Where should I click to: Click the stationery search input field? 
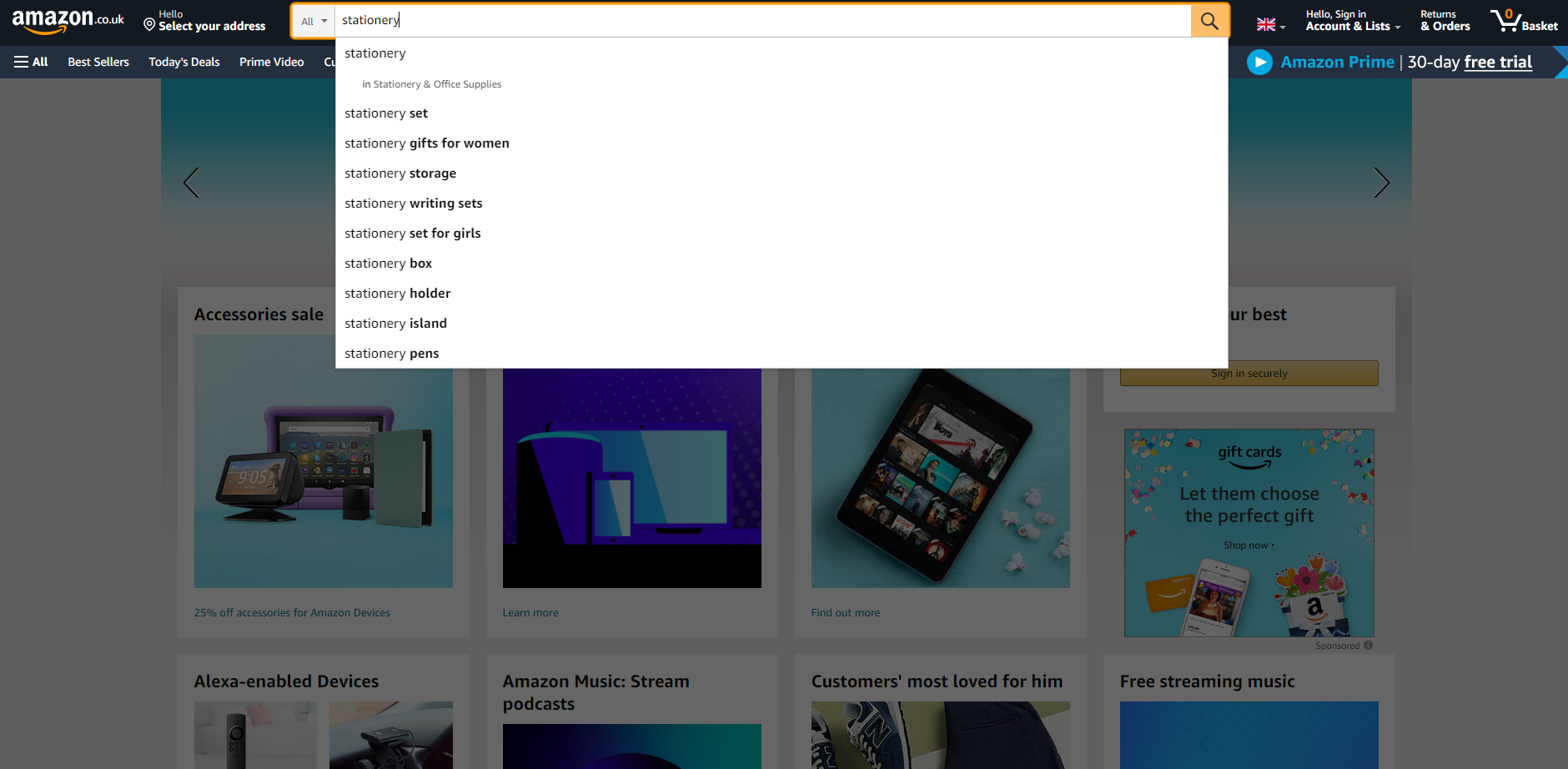point(763,21)
